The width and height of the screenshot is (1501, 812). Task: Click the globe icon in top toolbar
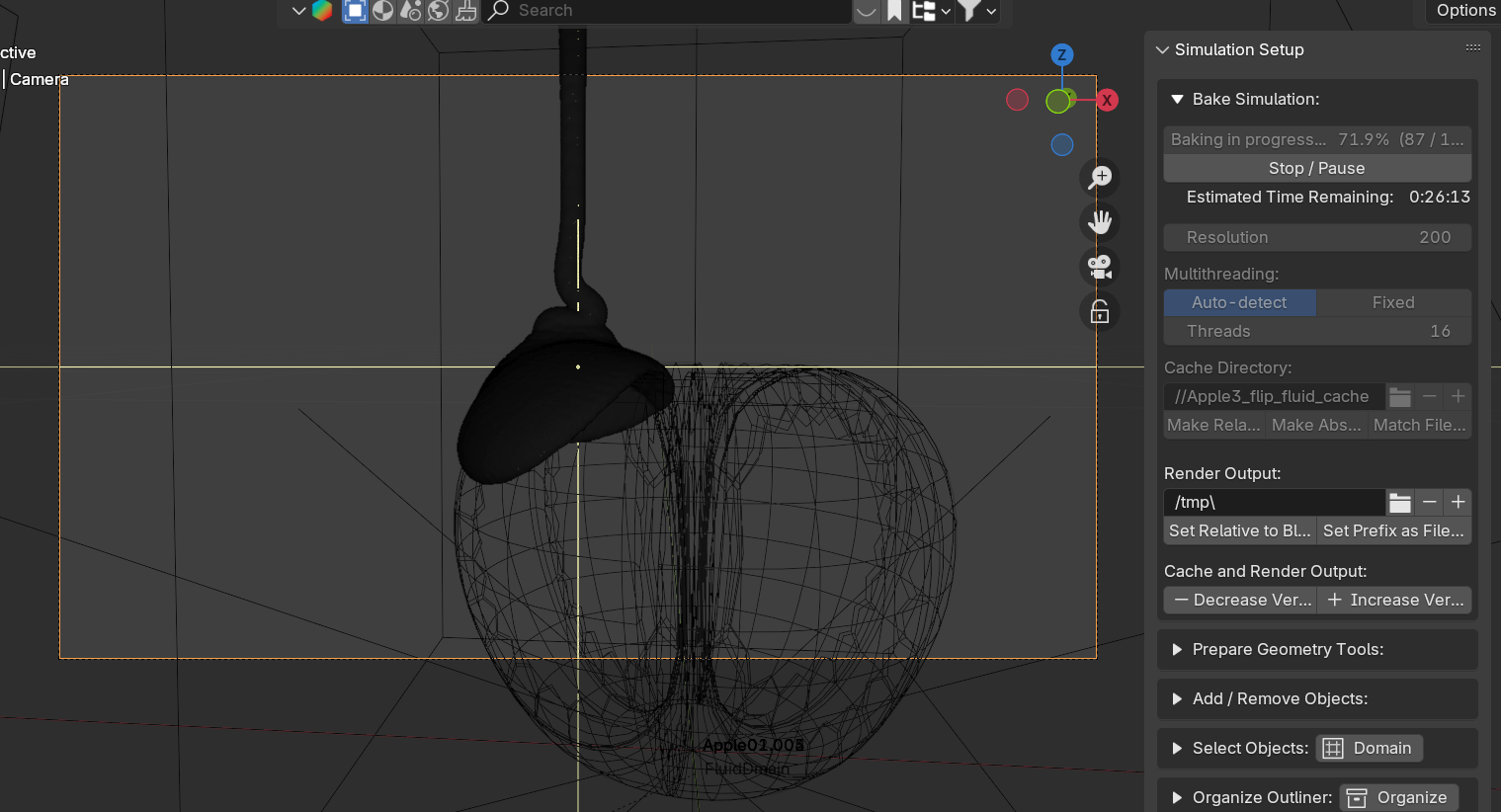click(438, 11)
